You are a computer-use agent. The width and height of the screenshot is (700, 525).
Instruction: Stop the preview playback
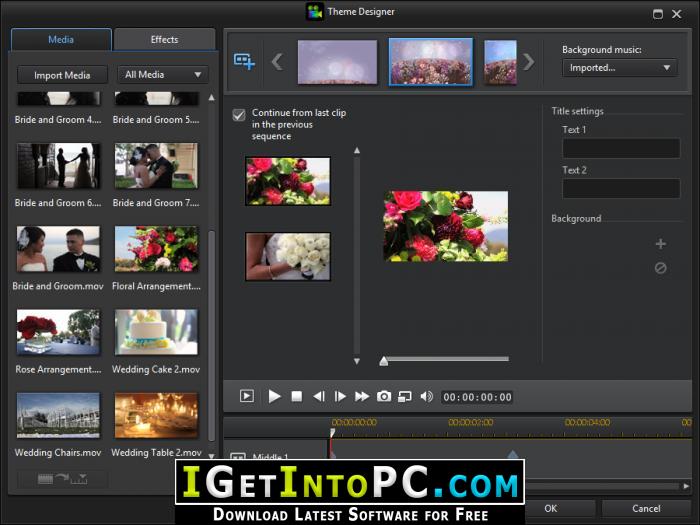click(x=296, y=396)
